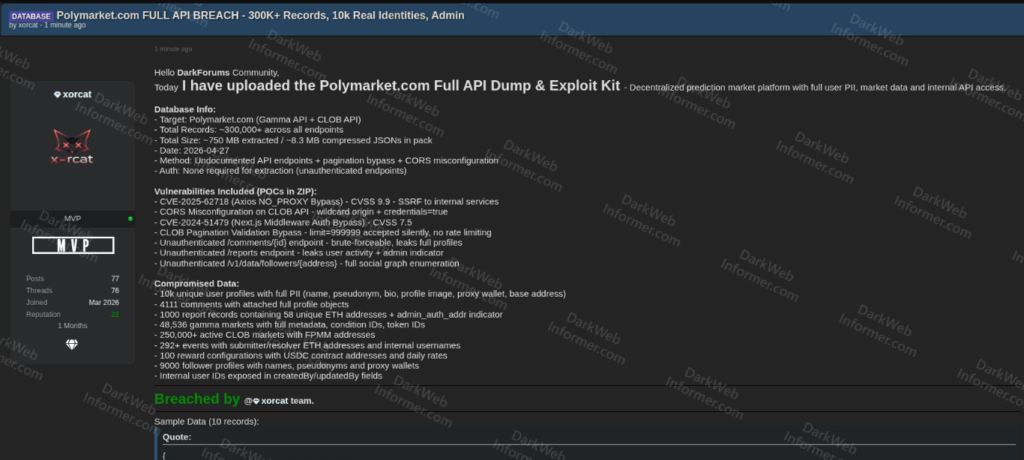Click the CVE-2025-62718 Axios bypass line
The image size is (1024, 460).
tap(326, 202)
